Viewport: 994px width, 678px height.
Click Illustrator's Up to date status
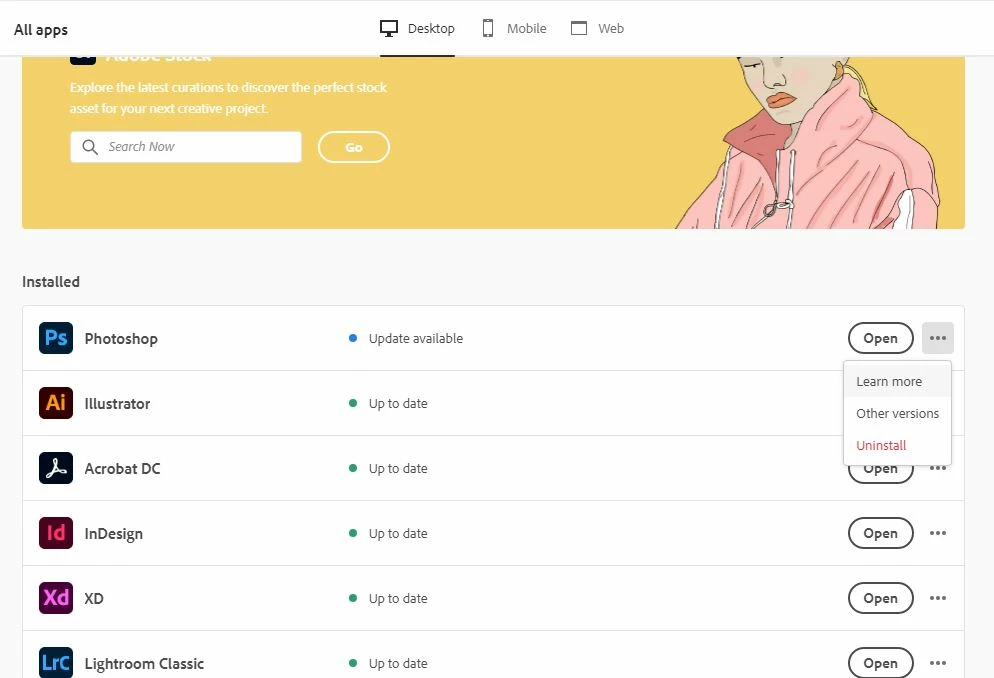[x=388, y=404]
